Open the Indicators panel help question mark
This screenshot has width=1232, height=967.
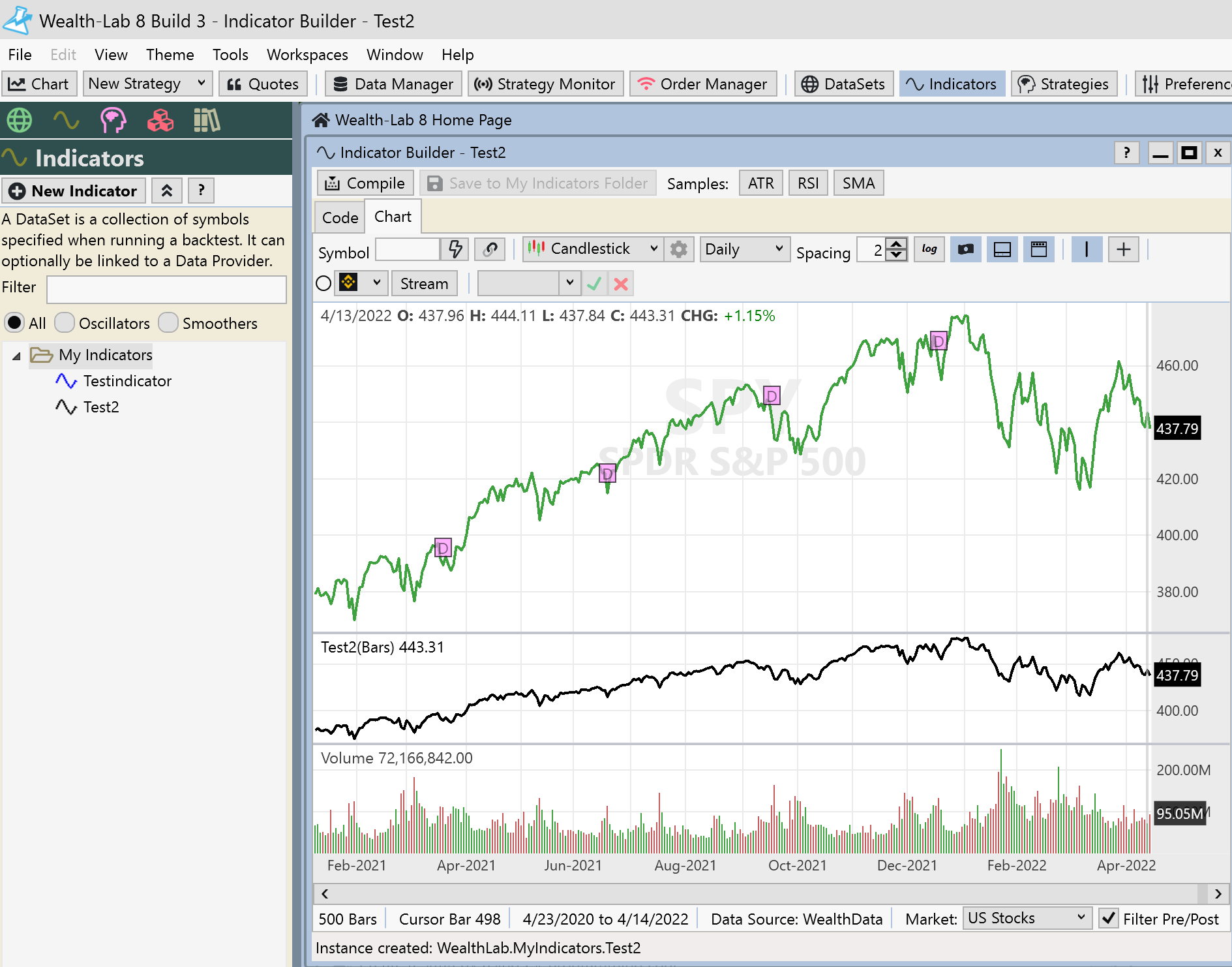(201, 191)
